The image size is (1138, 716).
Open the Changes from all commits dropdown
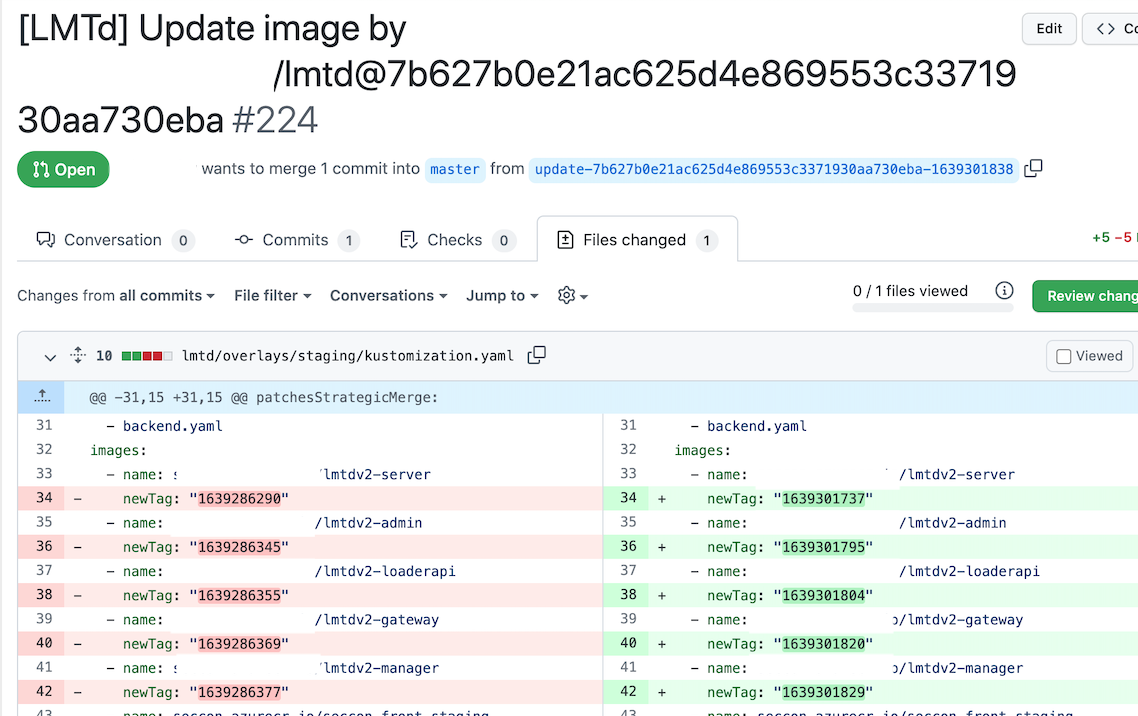116,296
